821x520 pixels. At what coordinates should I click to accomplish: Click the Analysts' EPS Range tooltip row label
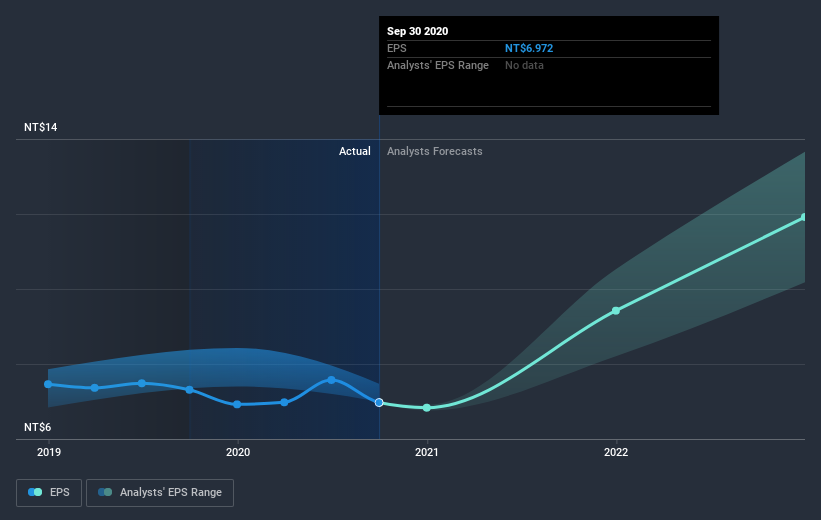click(x=438, y=65)
